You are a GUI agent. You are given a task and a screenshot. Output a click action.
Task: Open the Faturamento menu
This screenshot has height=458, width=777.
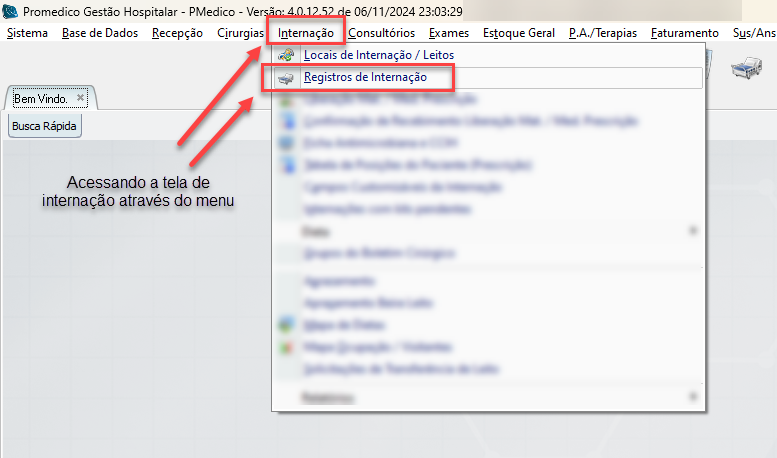(684, 33)
